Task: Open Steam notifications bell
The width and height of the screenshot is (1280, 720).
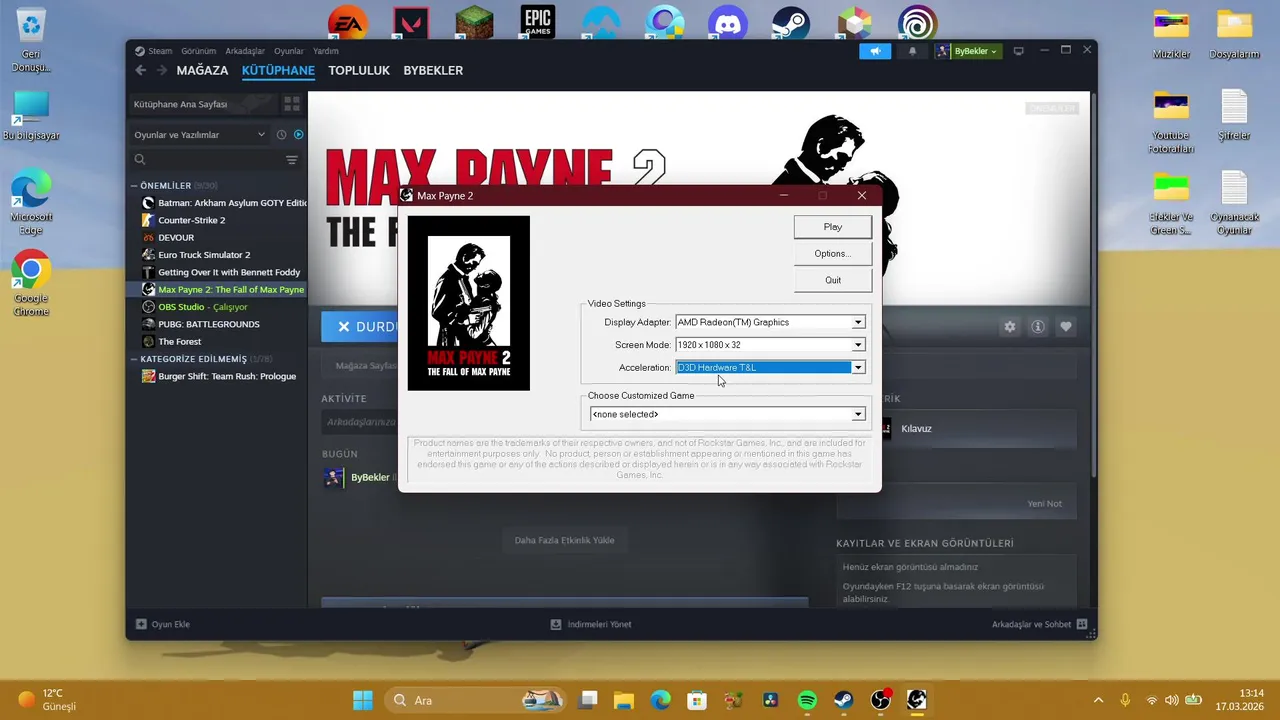Action: click(912, 51)
